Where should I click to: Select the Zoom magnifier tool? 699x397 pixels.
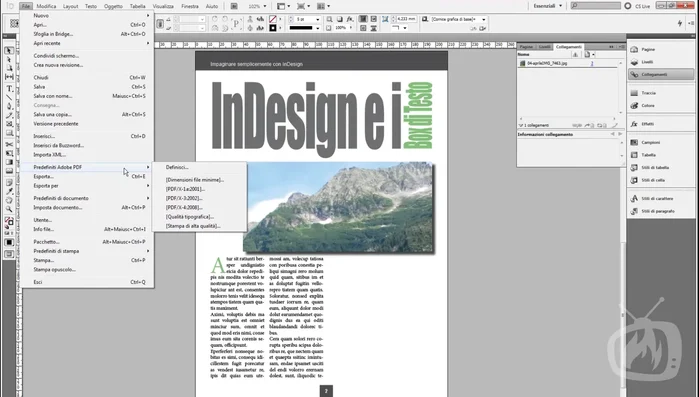click(9, 209)
